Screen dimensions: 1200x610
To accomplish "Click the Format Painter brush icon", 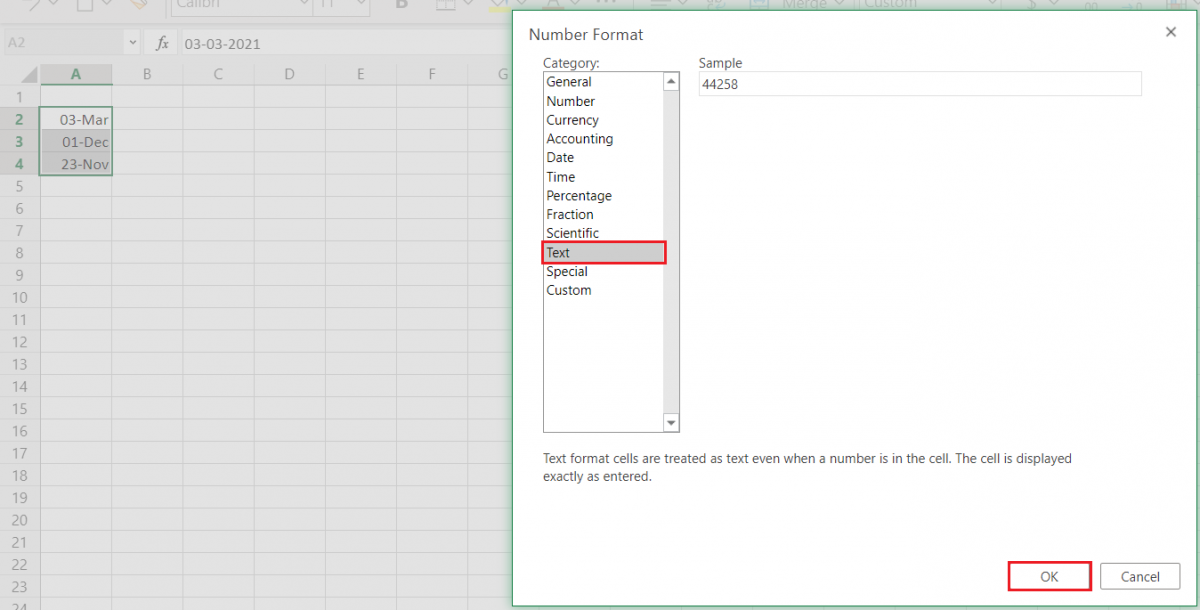I will (x=137, y=3).
